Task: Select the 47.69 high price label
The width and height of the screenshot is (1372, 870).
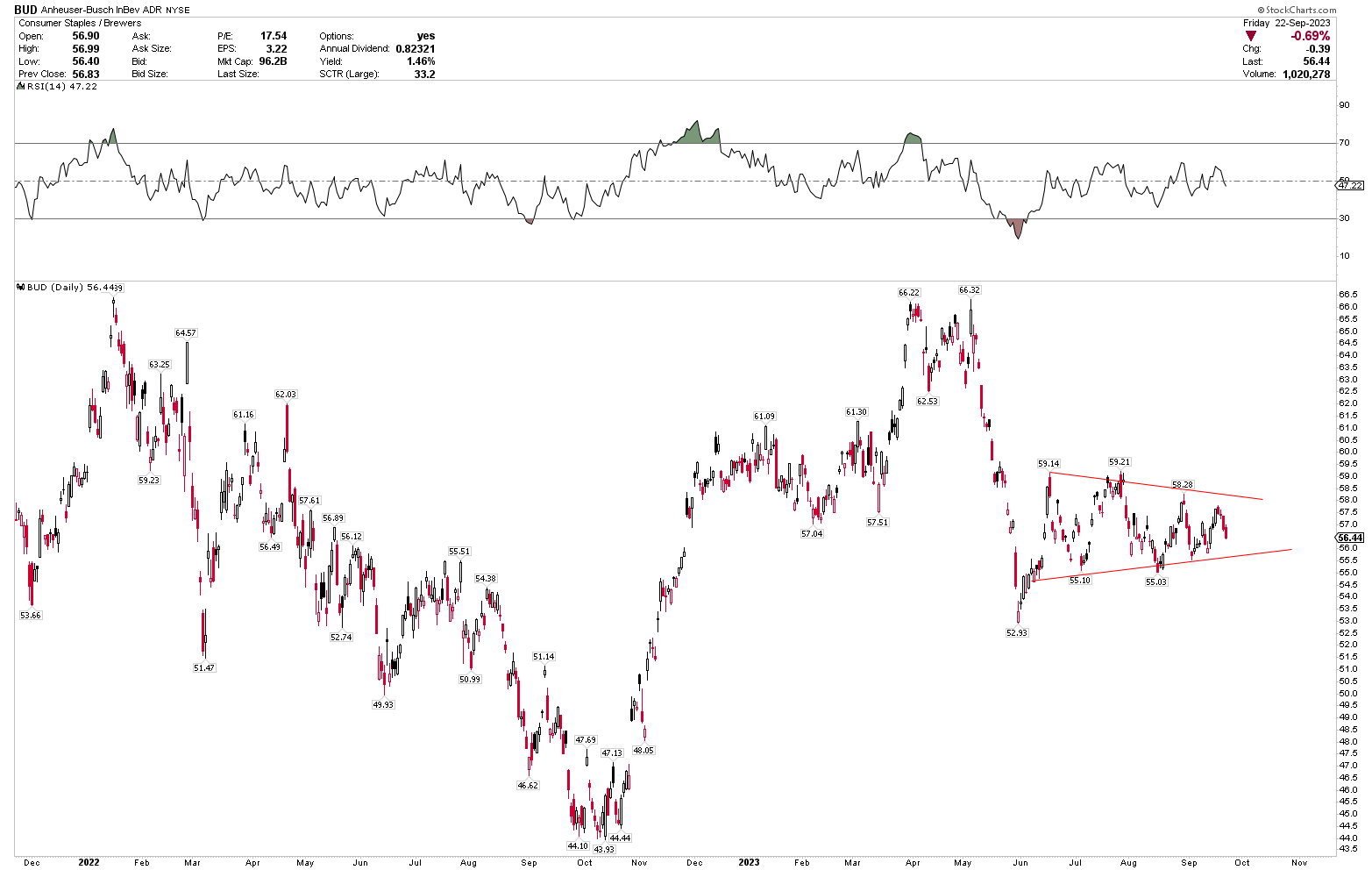Action: (586, 740)
